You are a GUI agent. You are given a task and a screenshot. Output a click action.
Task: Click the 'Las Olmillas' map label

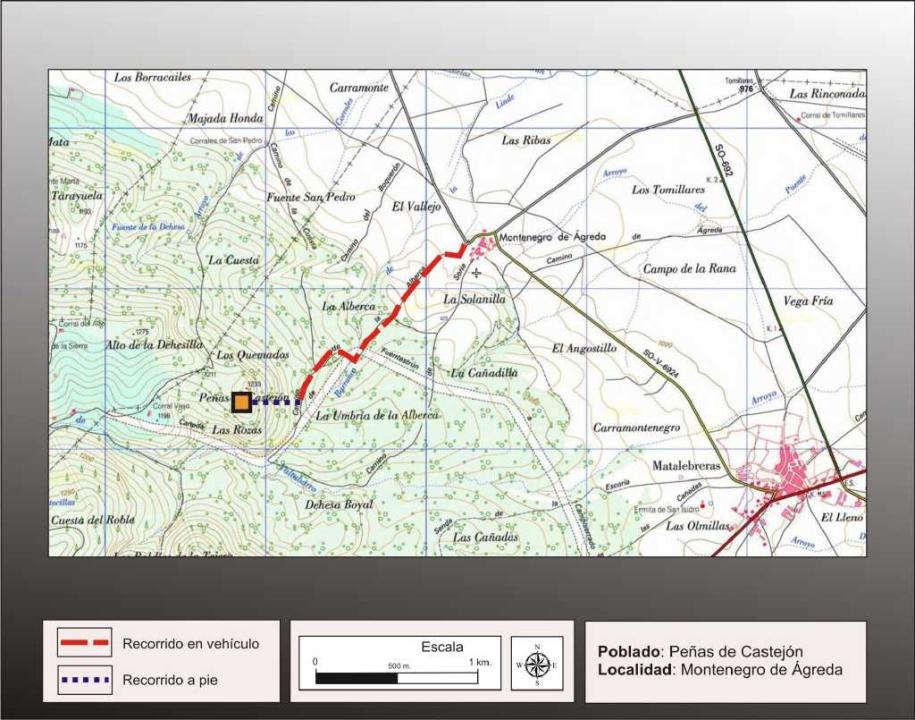click(x=698, y=526)
